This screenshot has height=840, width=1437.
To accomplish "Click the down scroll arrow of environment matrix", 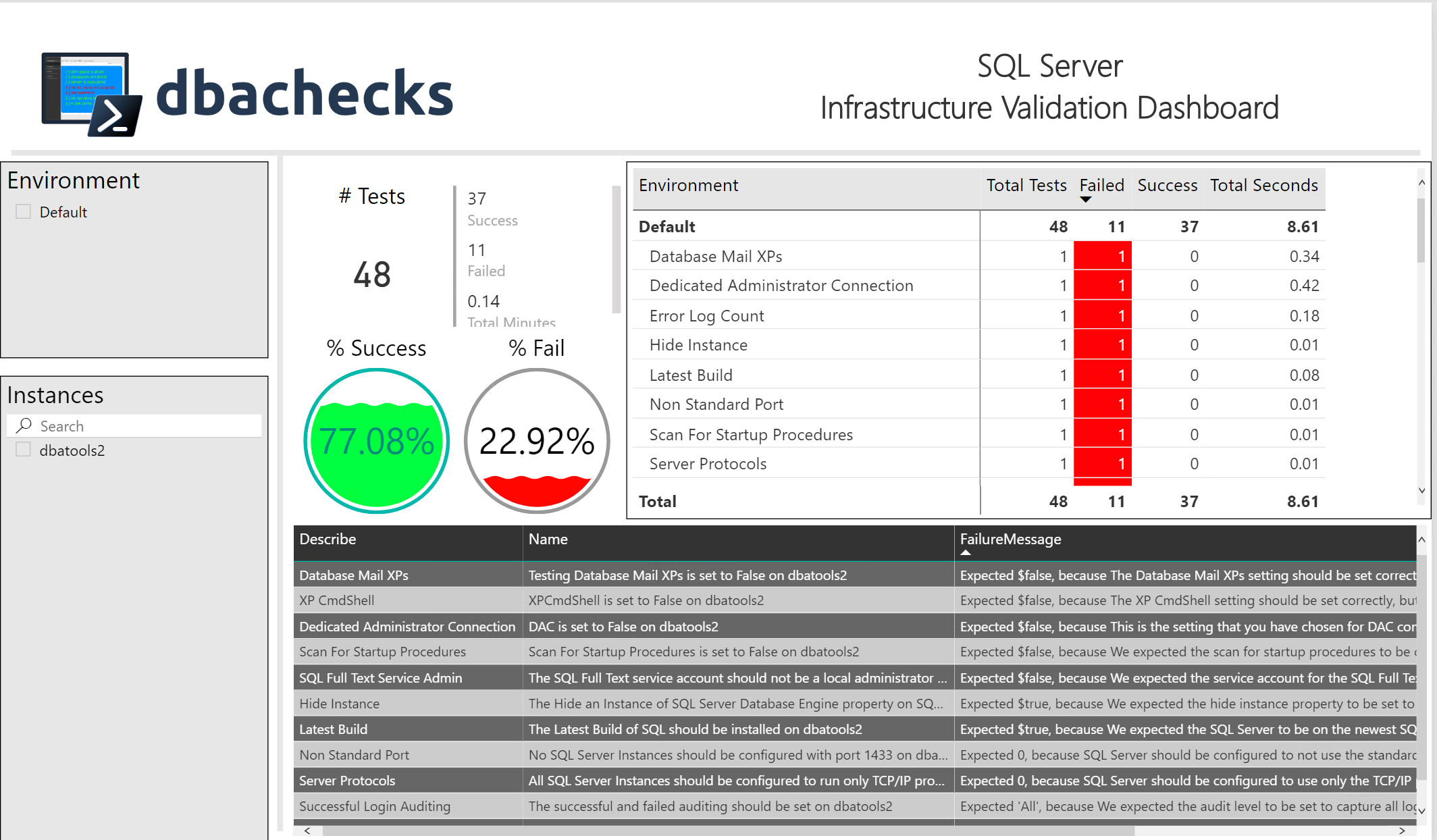I will click(x=1421, y=491).
